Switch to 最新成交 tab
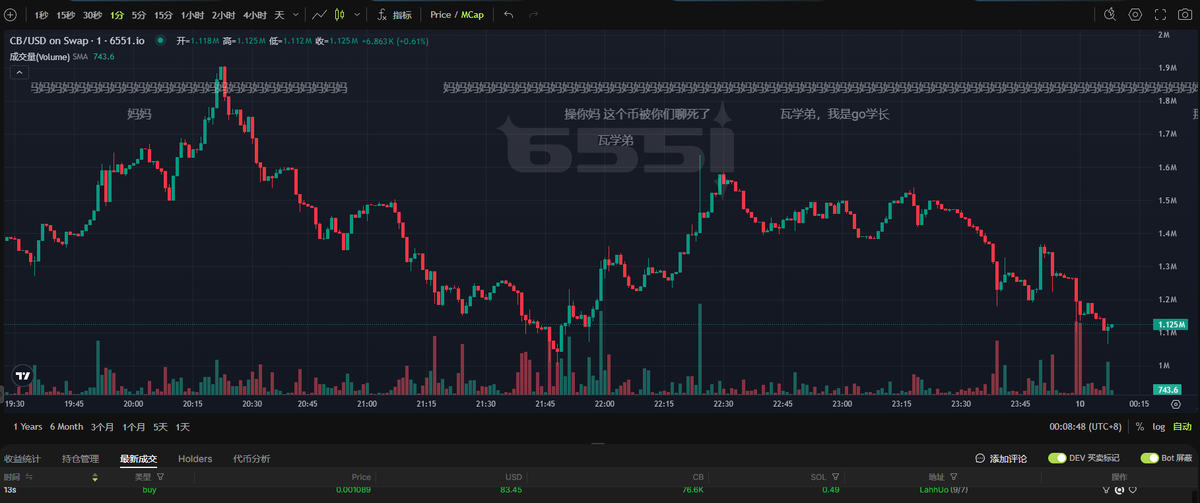This screenshot has width=1200, height=503. [138, 458]
